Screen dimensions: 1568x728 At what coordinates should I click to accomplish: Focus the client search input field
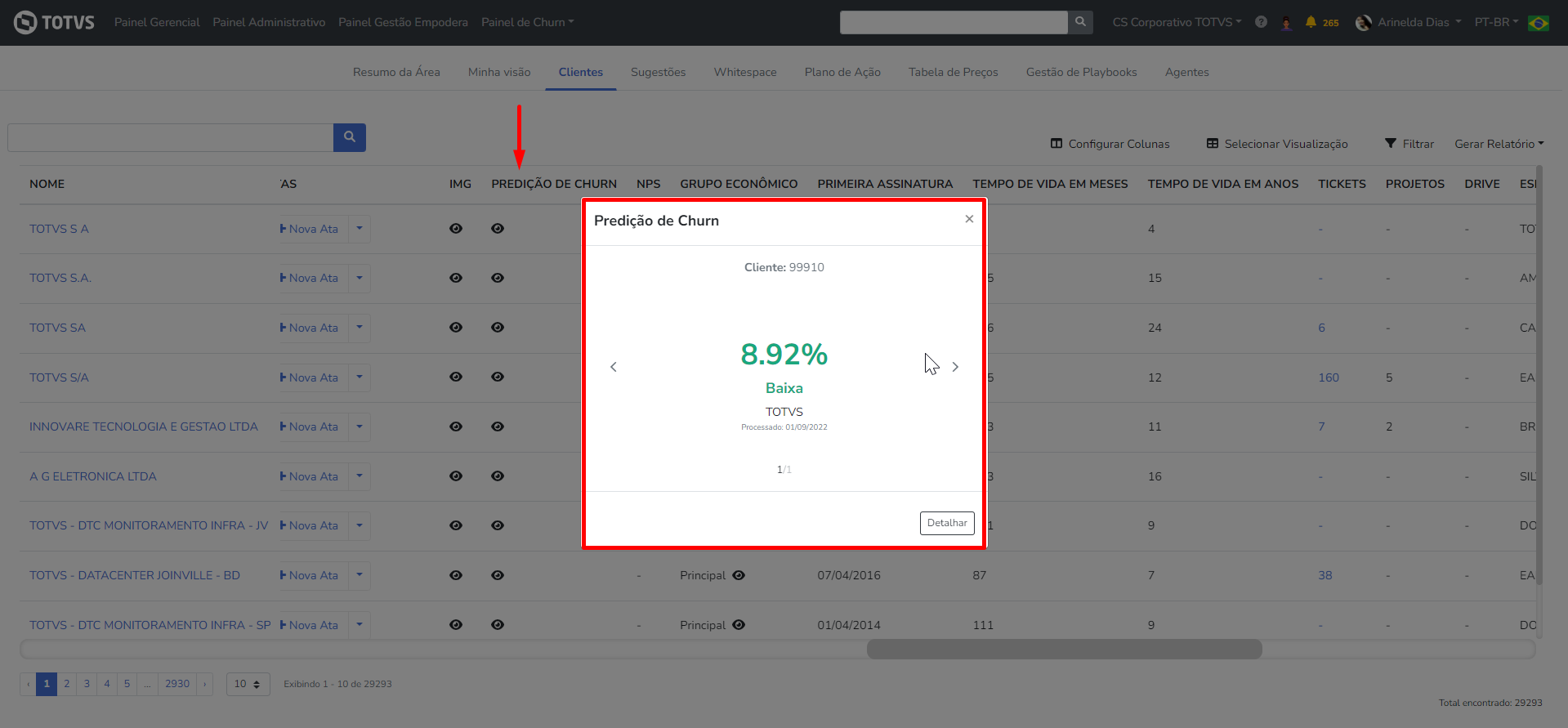[x=171, y=137]
